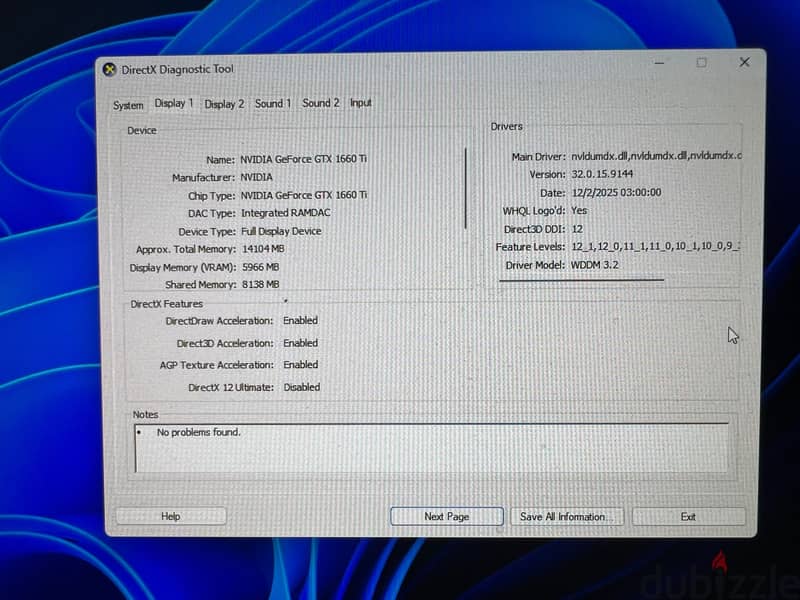Click the Manufacturer value 'NVIDIA'
800x600 pixels.
pos(256,177)
